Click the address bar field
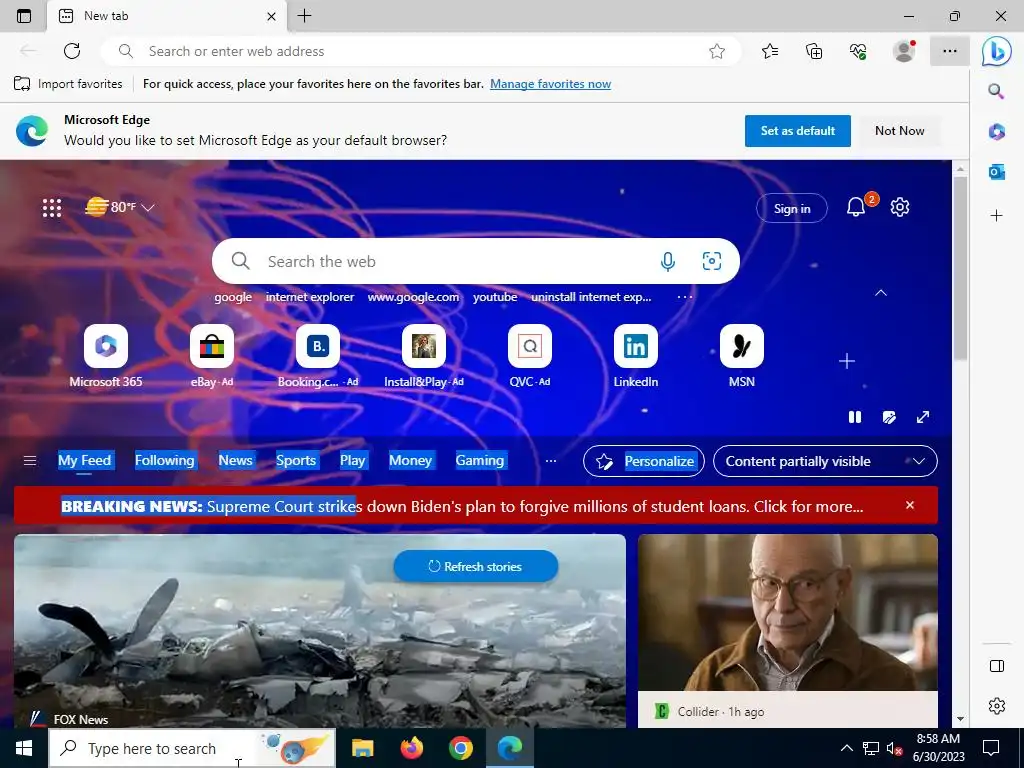The height and width of the screenshot is (768, 1024). pyautogui.click(x=421, y=51)
